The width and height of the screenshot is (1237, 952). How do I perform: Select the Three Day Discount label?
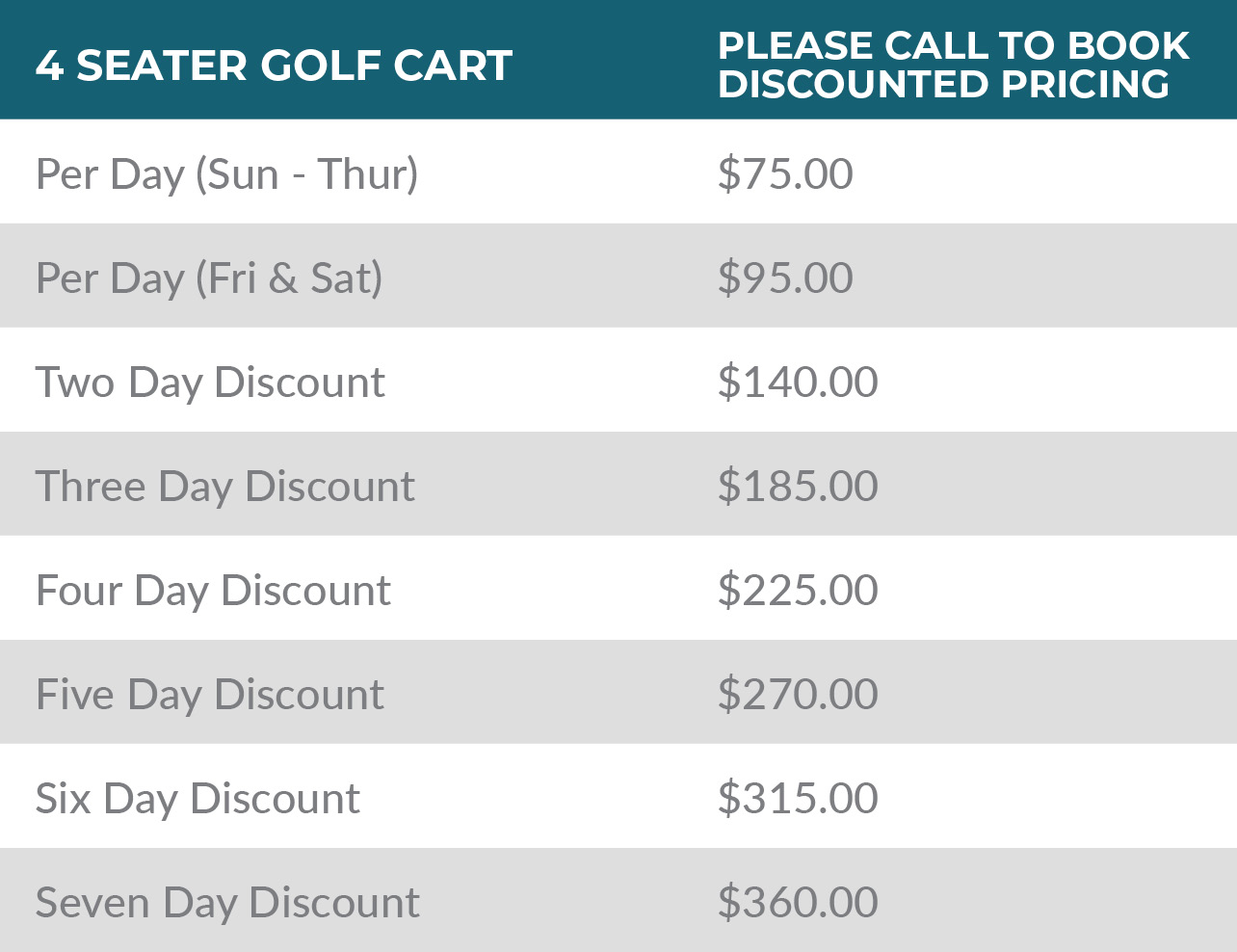tap(225, 487)
